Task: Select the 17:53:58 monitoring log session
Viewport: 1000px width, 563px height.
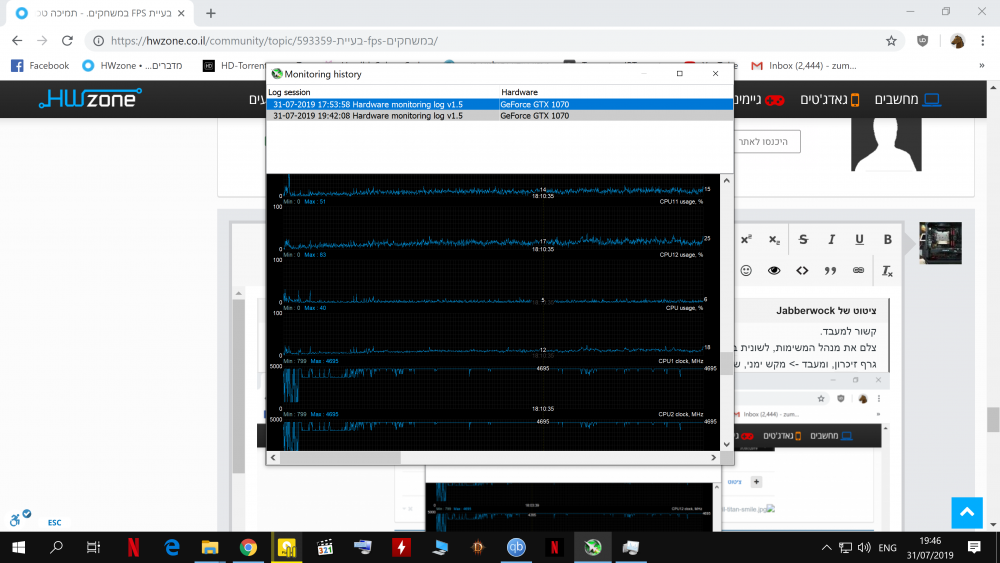Action: (499, 105)
